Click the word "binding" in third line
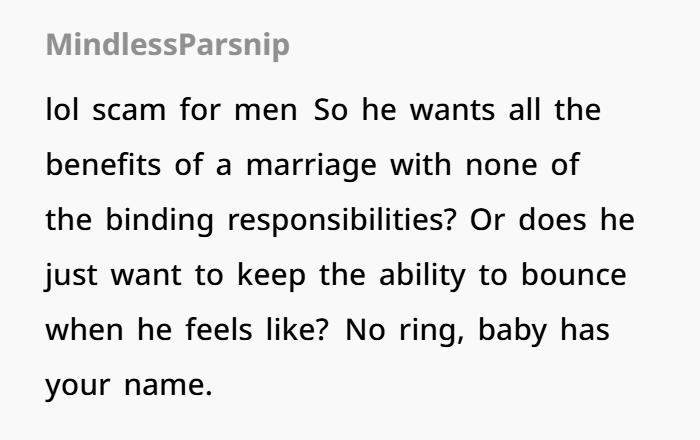The height and width of the screenshot is (440, 700). pos(160,220)
